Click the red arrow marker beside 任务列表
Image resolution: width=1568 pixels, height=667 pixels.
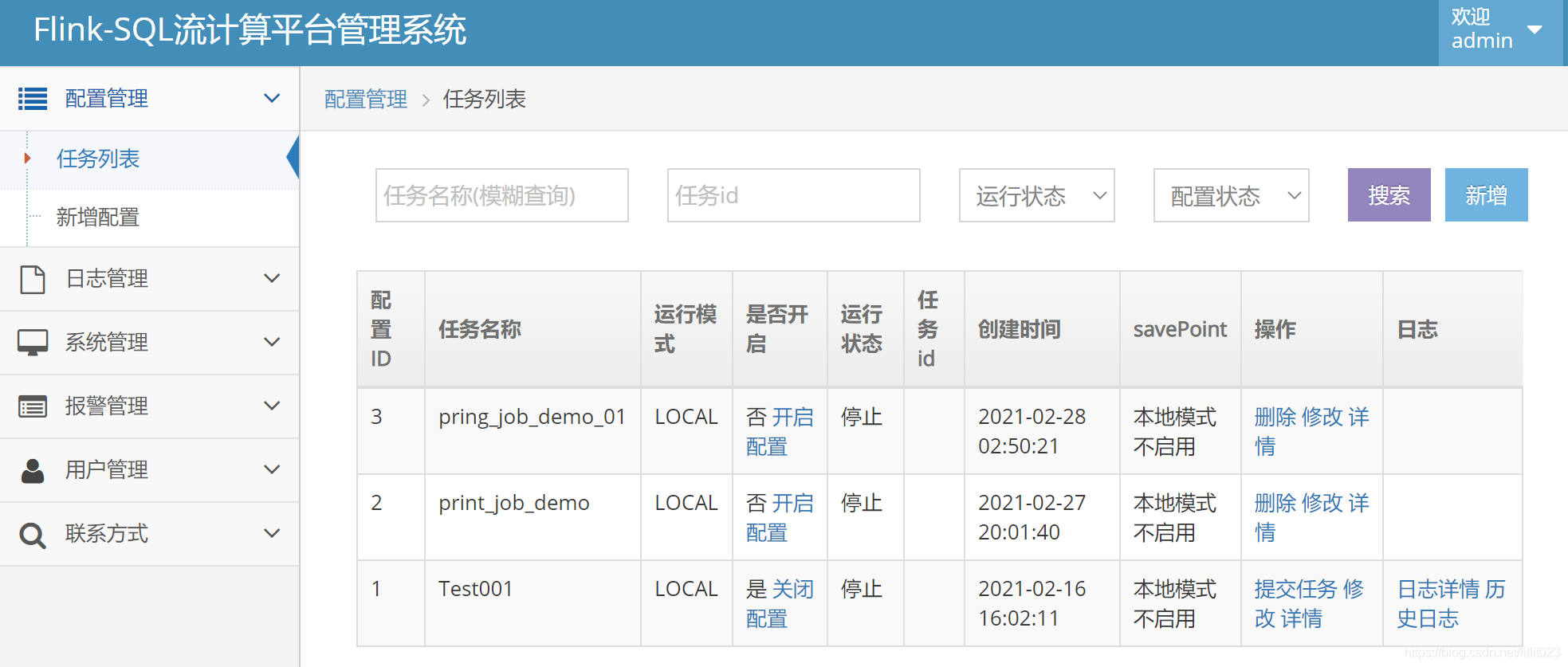[x=27, y=159]
